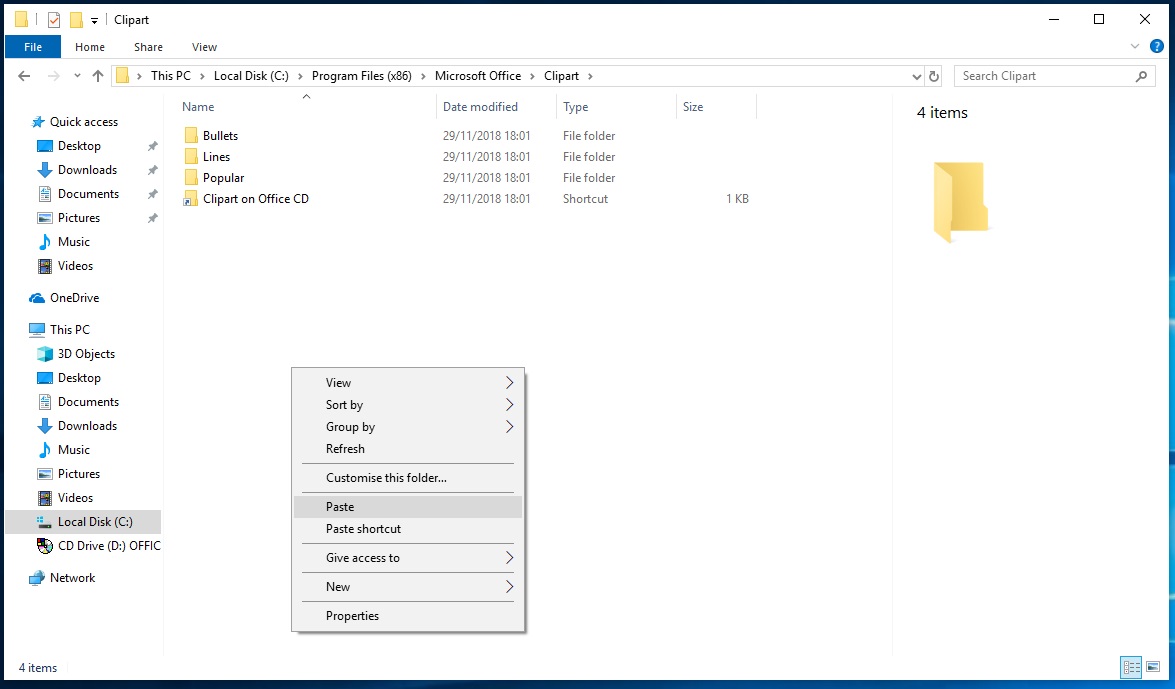Expand the New submenu in context menu
Image resolution: width=1175 pixels, height=689 pixels.
509,587
